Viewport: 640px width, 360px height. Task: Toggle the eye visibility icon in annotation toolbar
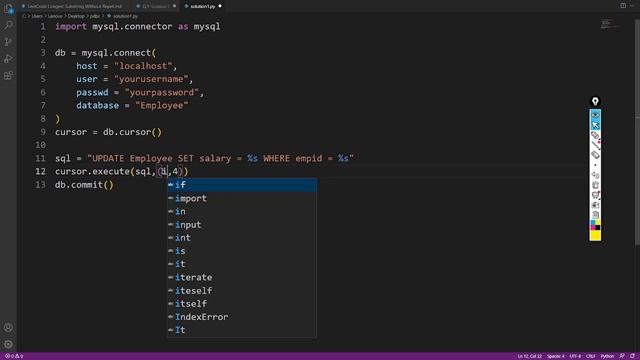click(595, 115)
